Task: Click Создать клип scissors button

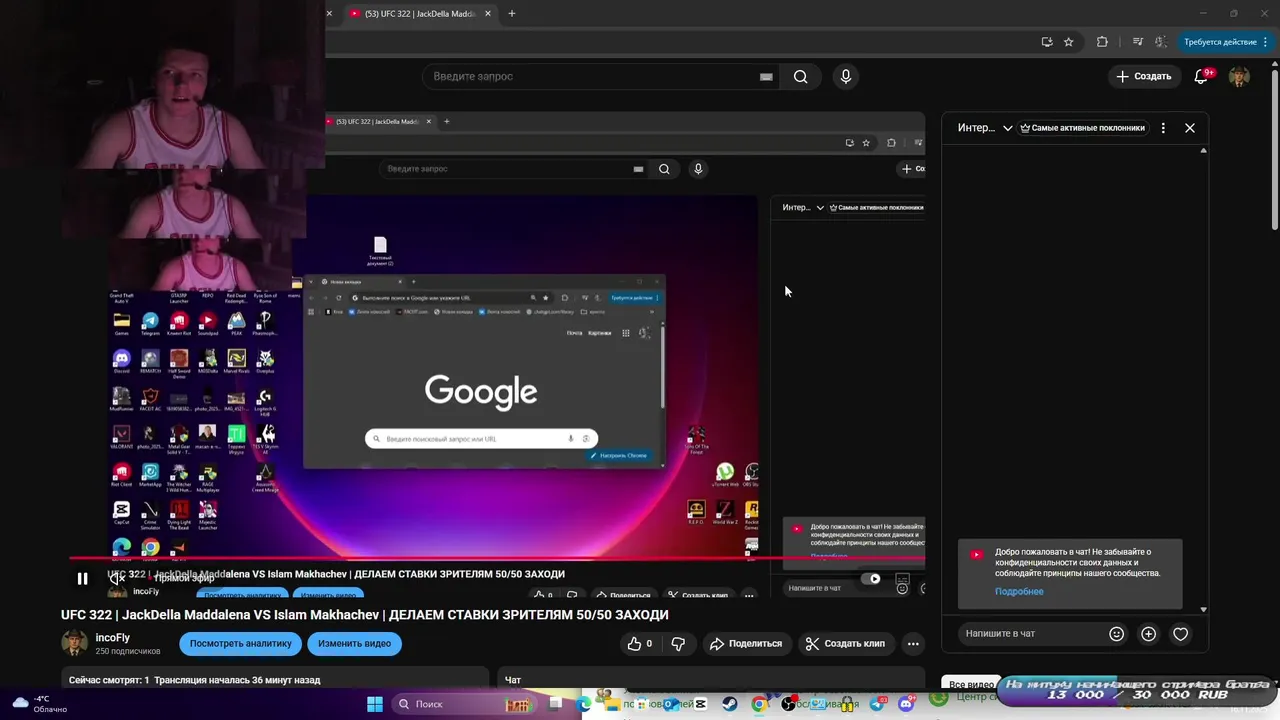Action: (x=845, y=643)
